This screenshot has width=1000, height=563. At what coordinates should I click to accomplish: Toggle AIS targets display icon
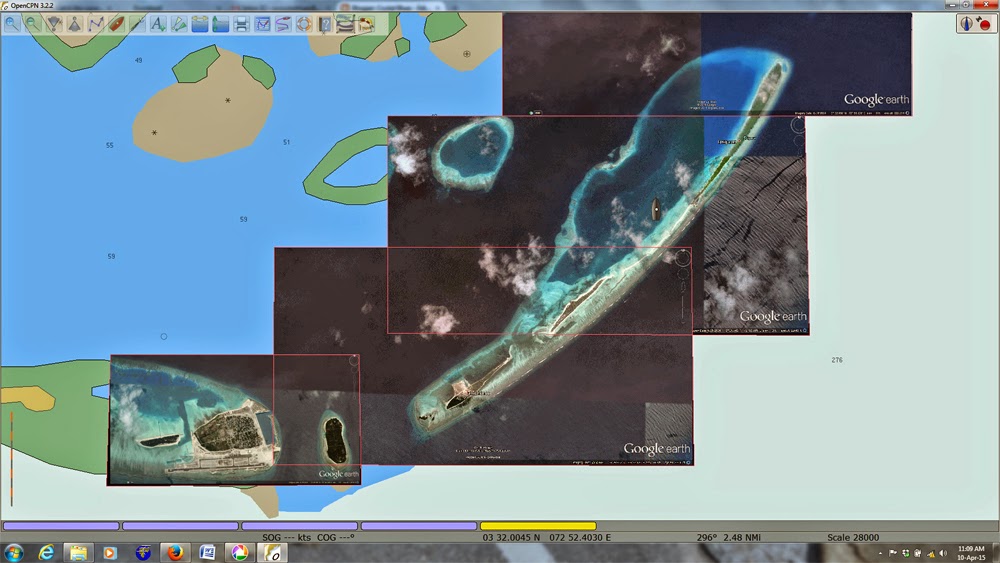[179, 24]
